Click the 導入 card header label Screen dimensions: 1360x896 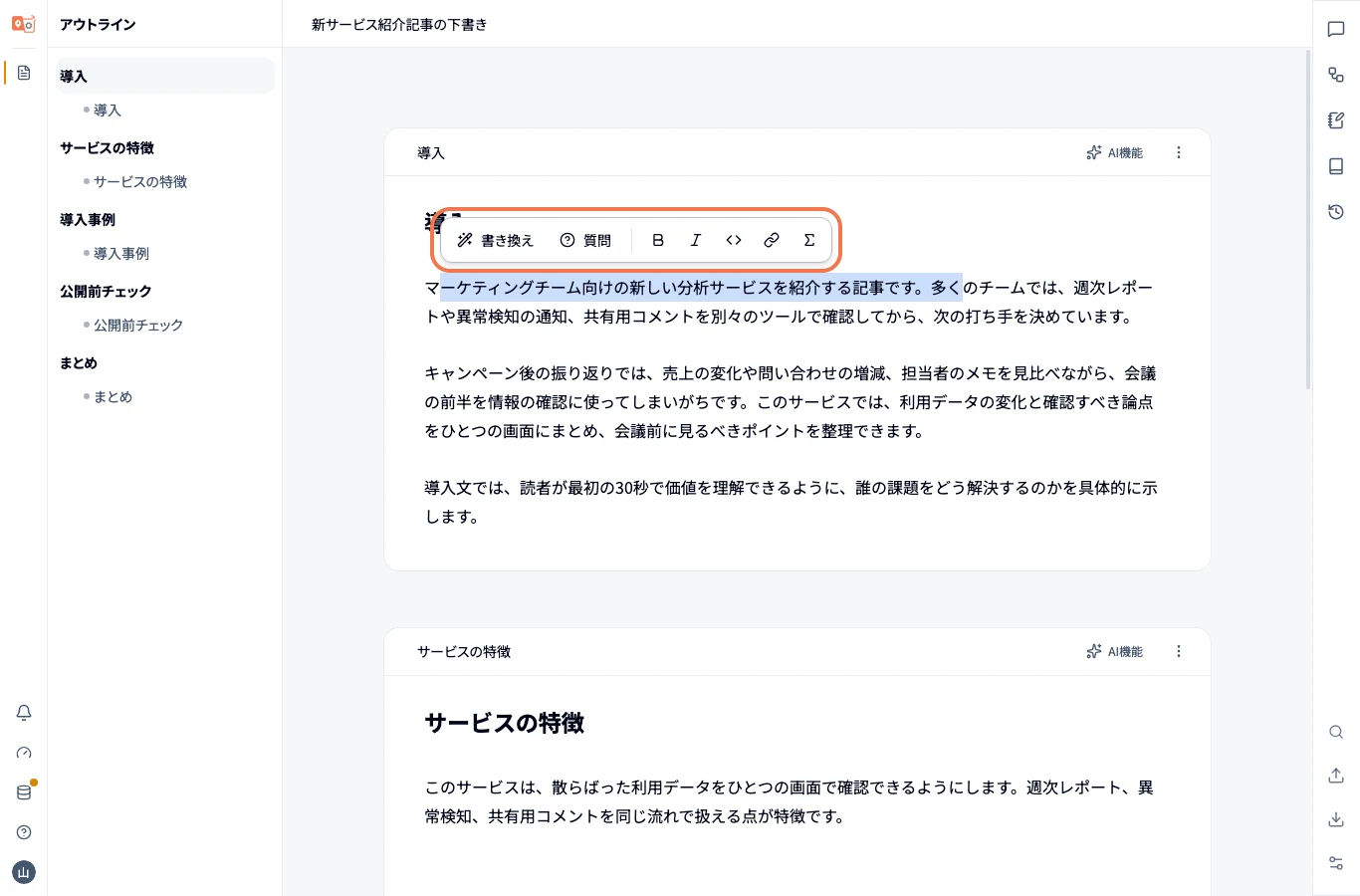[431, 152]
